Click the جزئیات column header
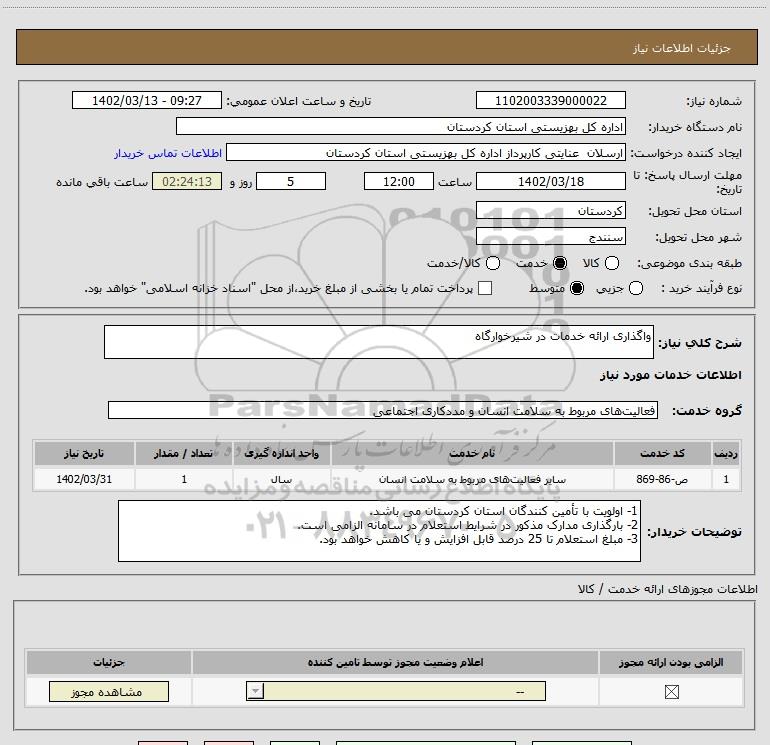This screenshot has width=770, height=745. (x=109, y=662)
